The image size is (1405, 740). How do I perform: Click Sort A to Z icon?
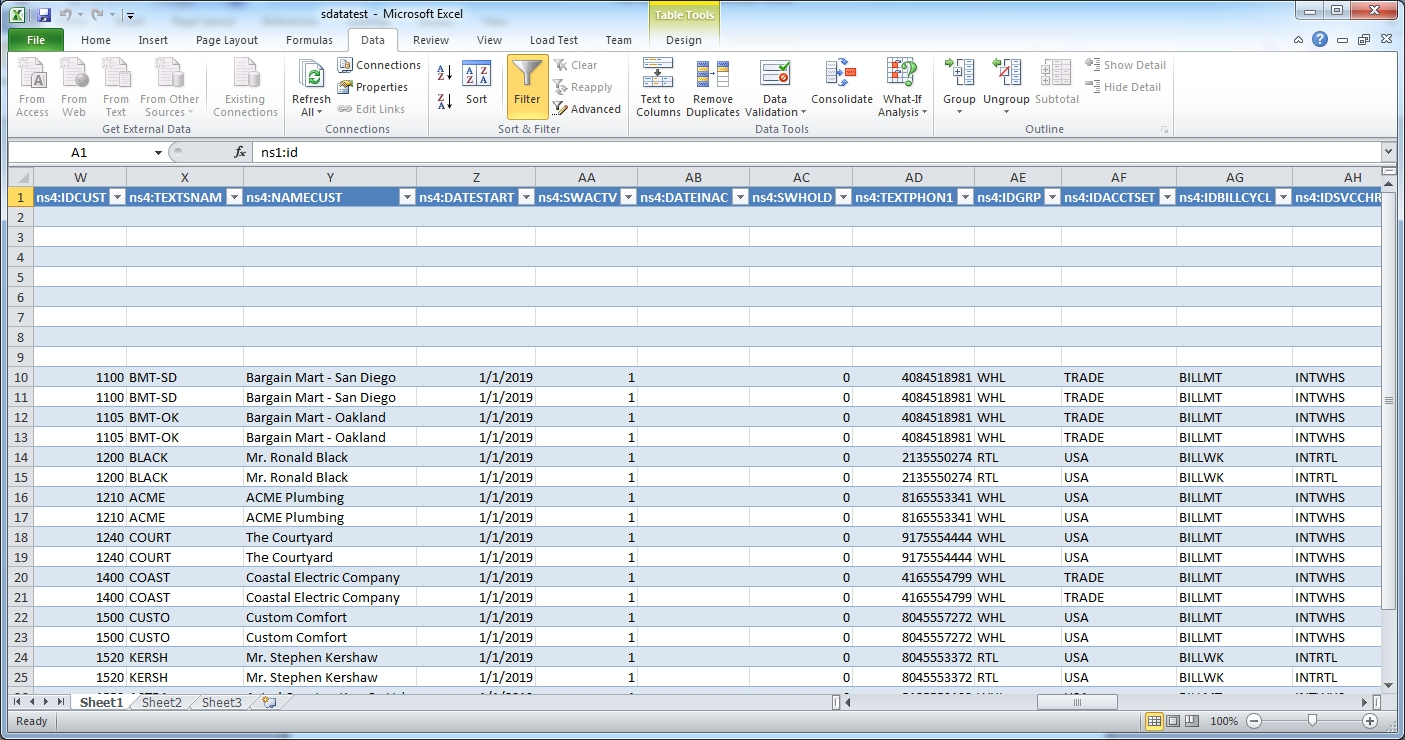pos(445,73)
